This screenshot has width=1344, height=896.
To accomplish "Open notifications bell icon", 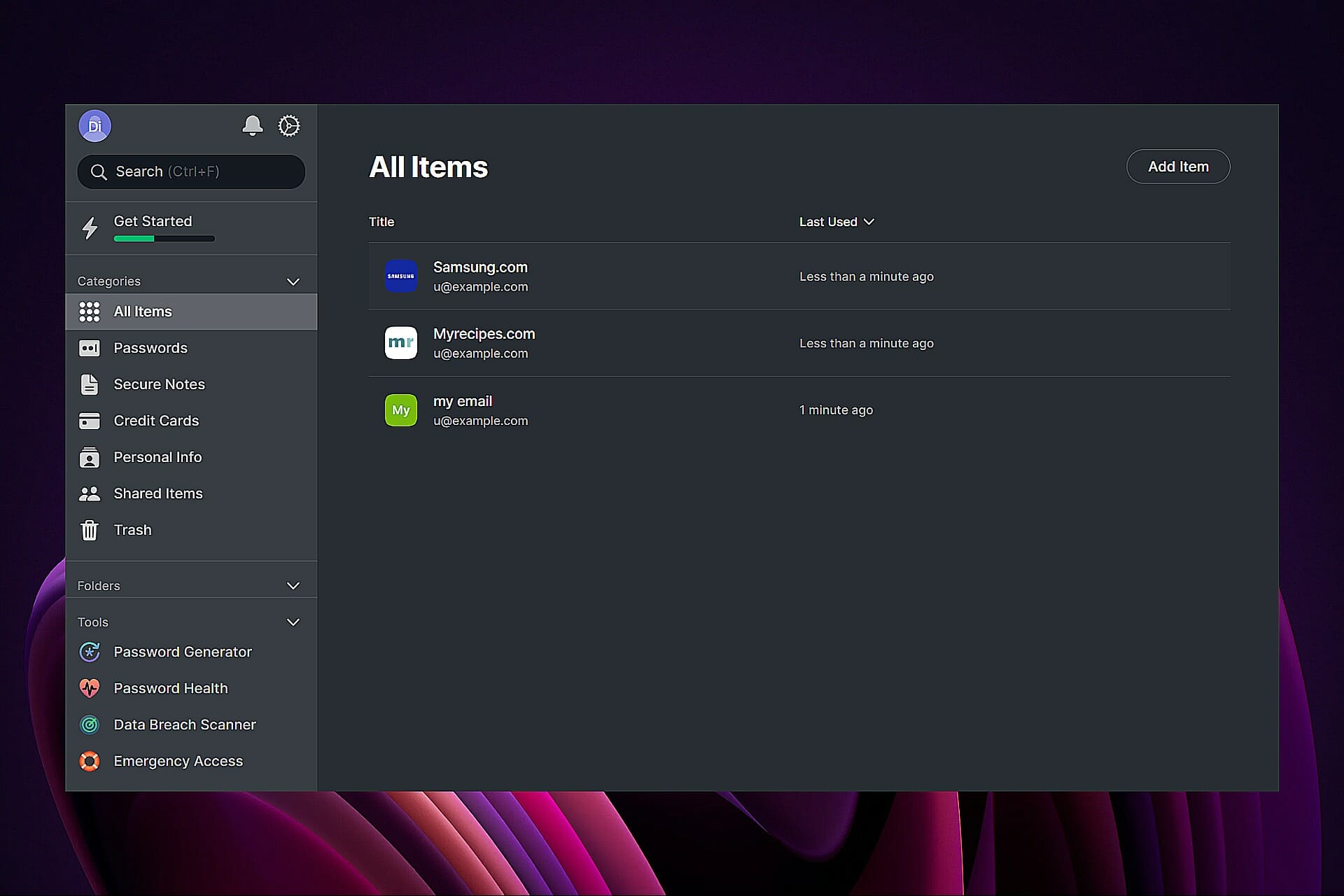I will point(252,126).
